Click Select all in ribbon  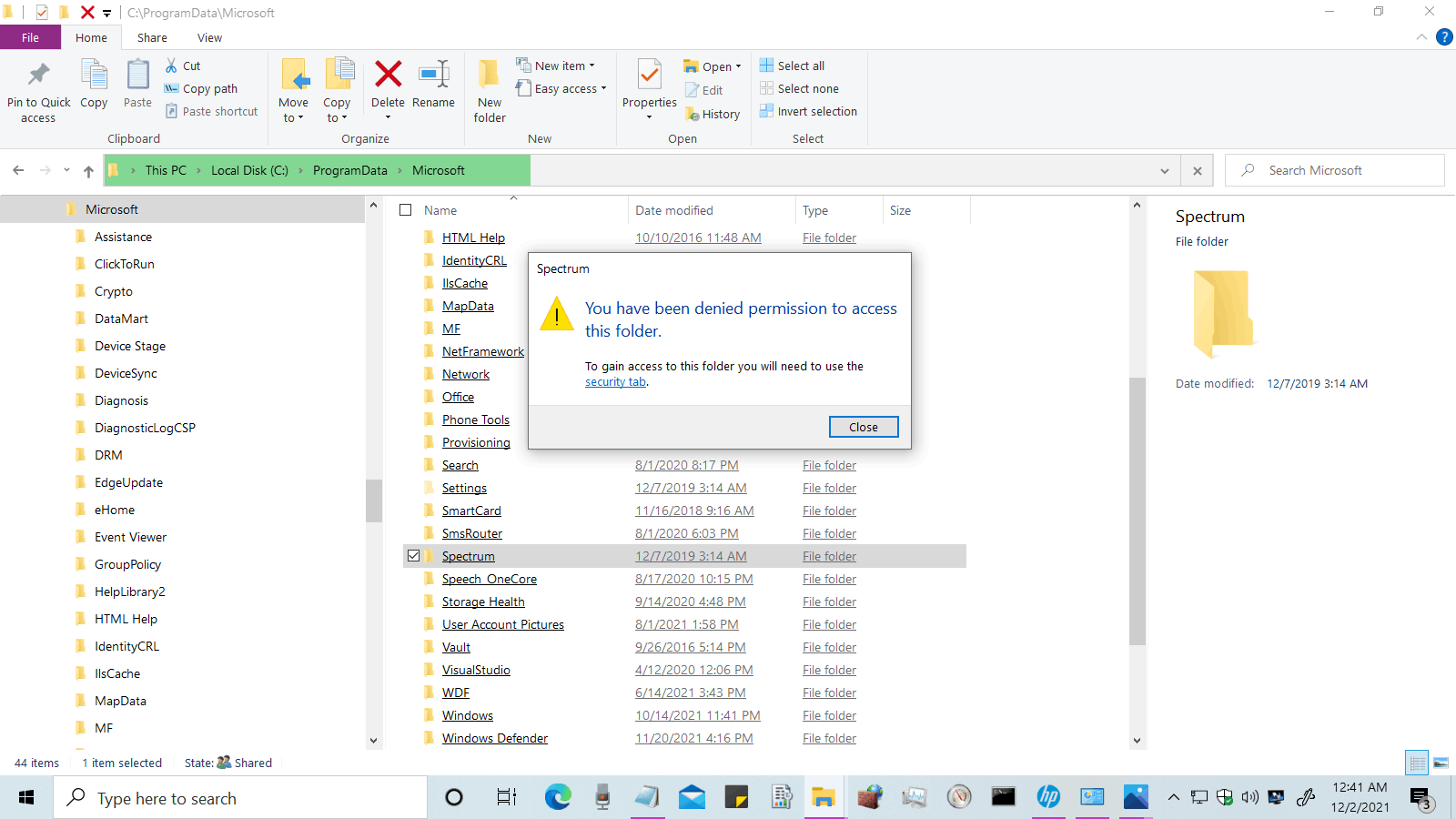[x=793, y=66]
